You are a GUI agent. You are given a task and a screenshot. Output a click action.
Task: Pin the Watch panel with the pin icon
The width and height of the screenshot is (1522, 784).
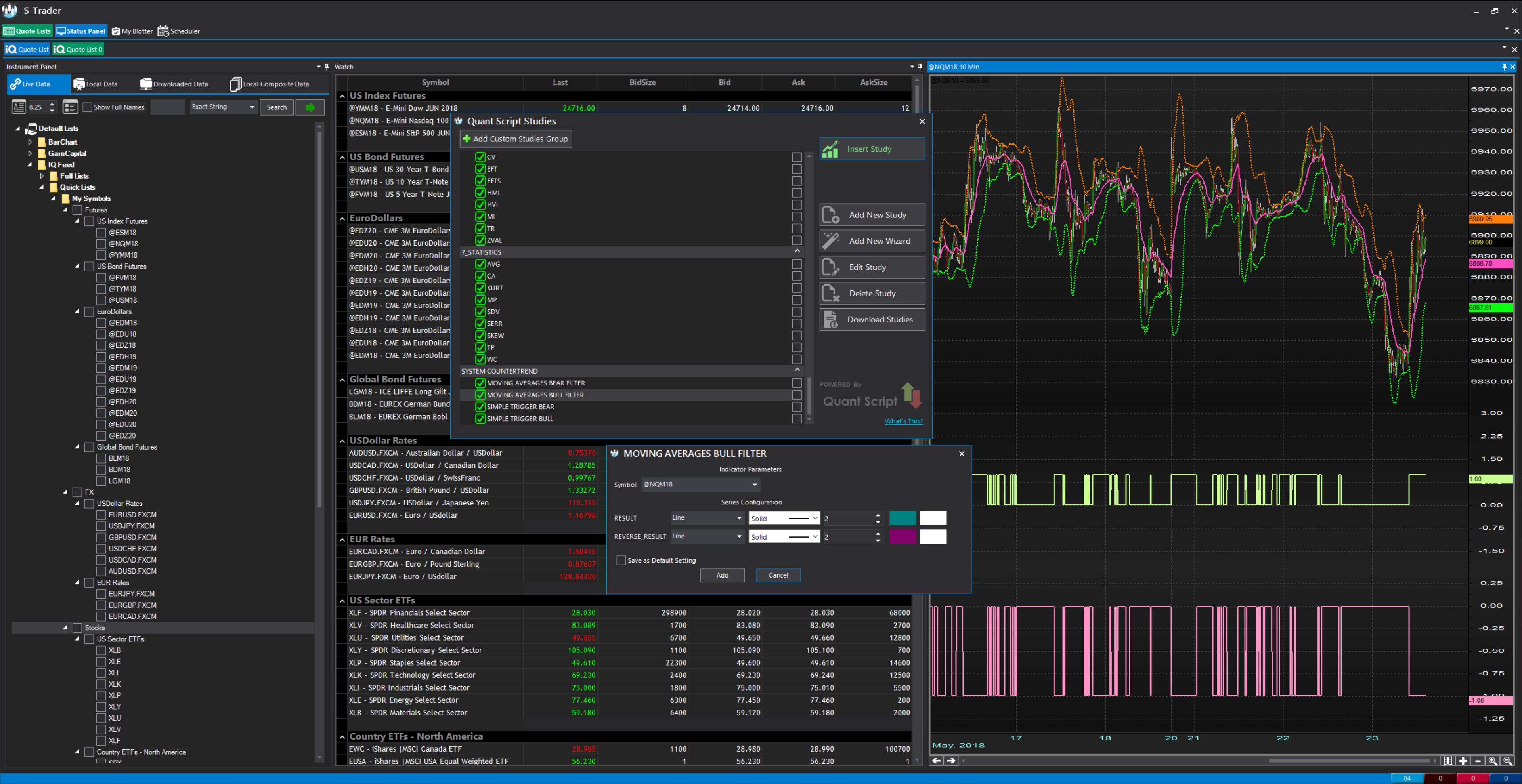pyautogui.click(x=920, y=67)
